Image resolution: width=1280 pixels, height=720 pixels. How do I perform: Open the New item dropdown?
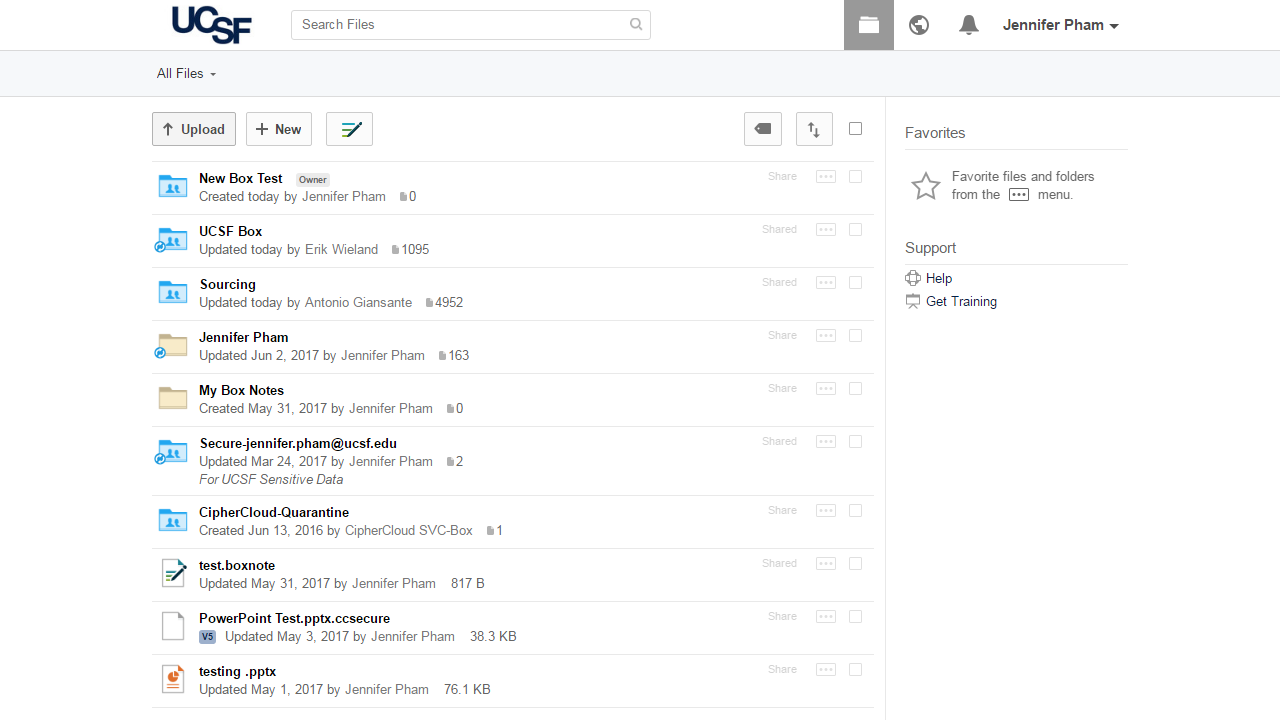click(x=279, y=129)
